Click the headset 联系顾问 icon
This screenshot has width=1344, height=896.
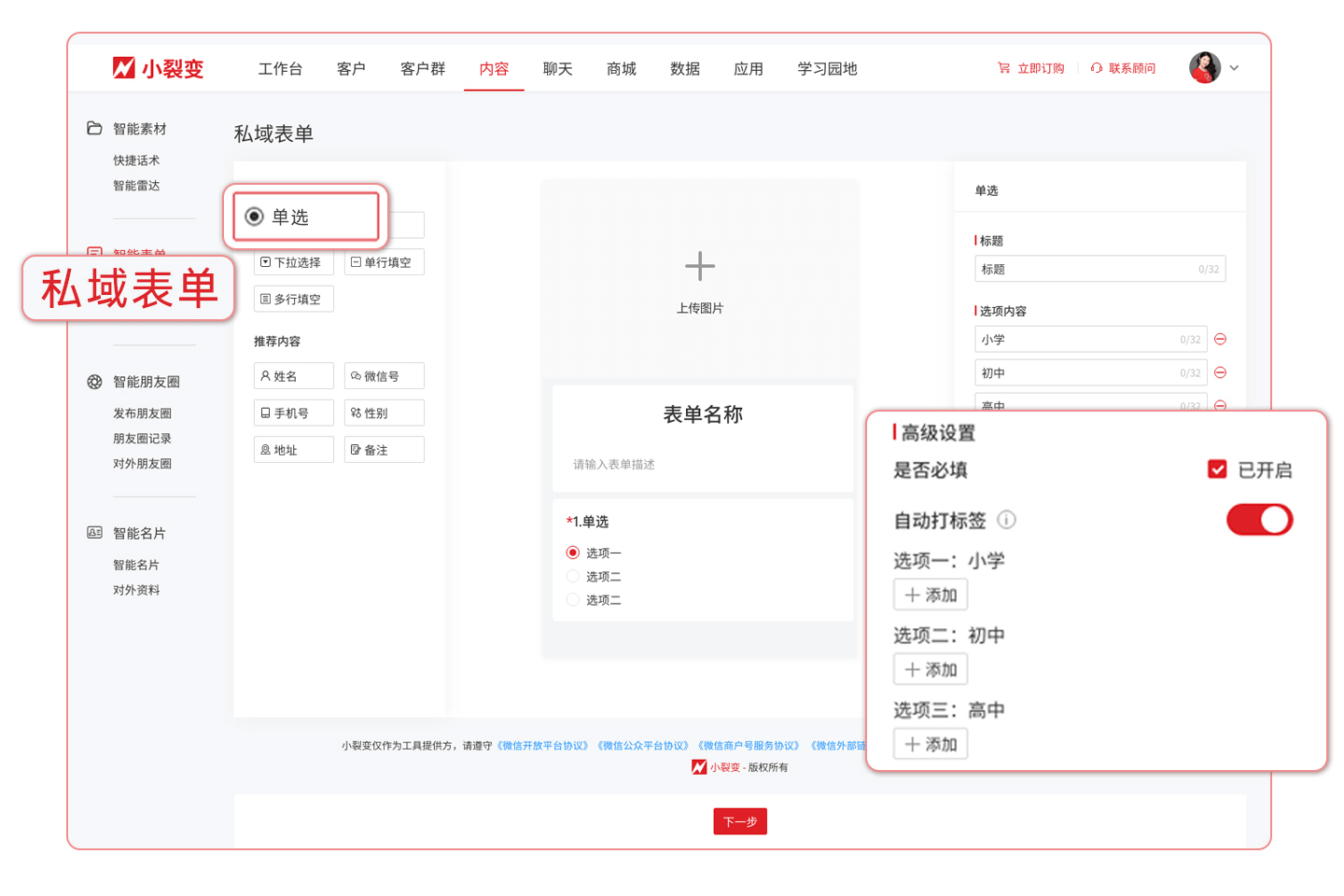pos(1096,68)
